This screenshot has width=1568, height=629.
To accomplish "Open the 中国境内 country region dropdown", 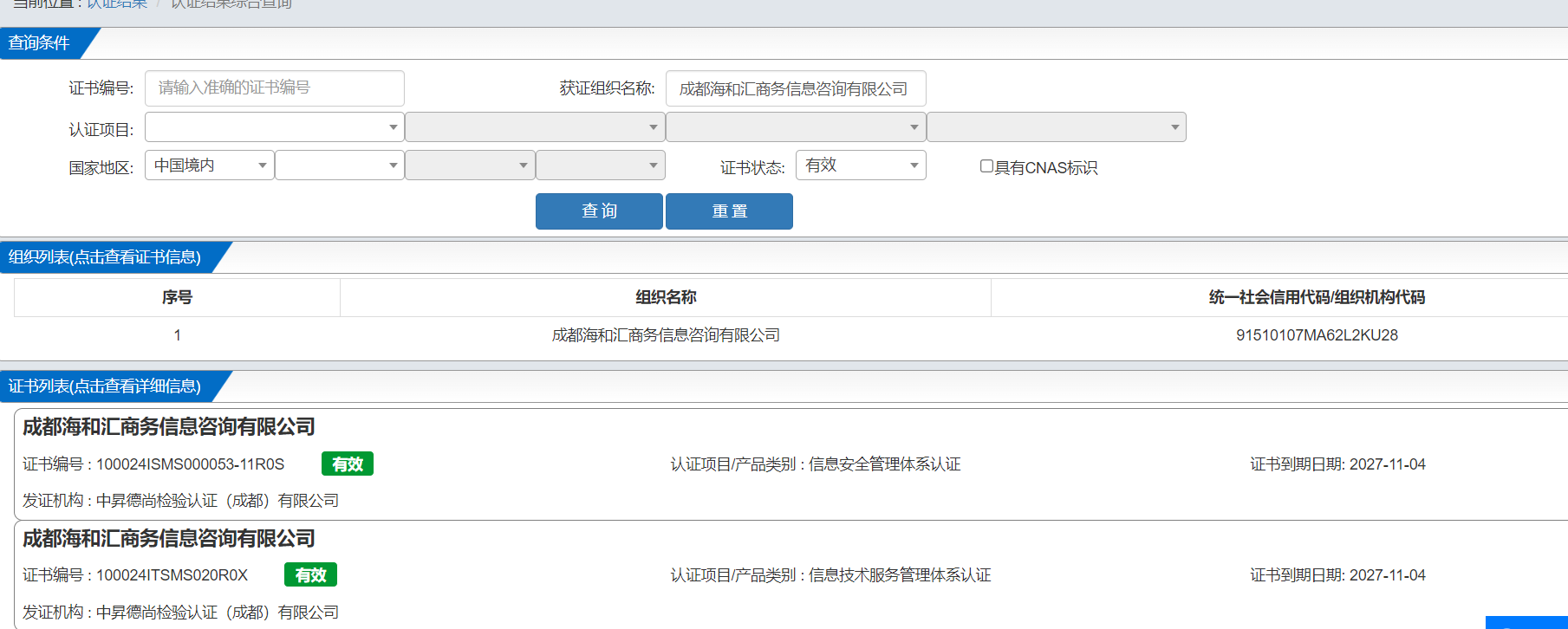I will 210,165.
